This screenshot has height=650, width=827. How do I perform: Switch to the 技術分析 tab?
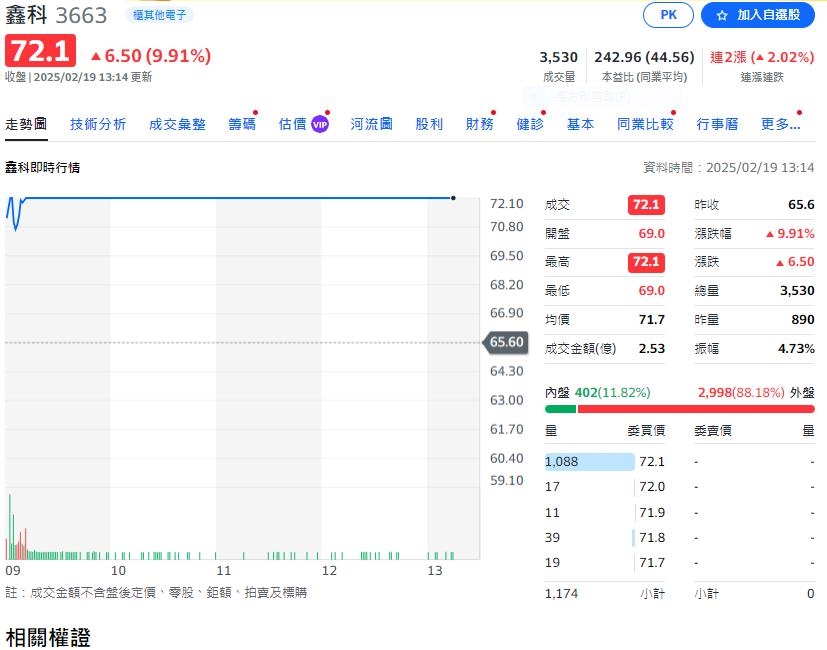[98, 124]
